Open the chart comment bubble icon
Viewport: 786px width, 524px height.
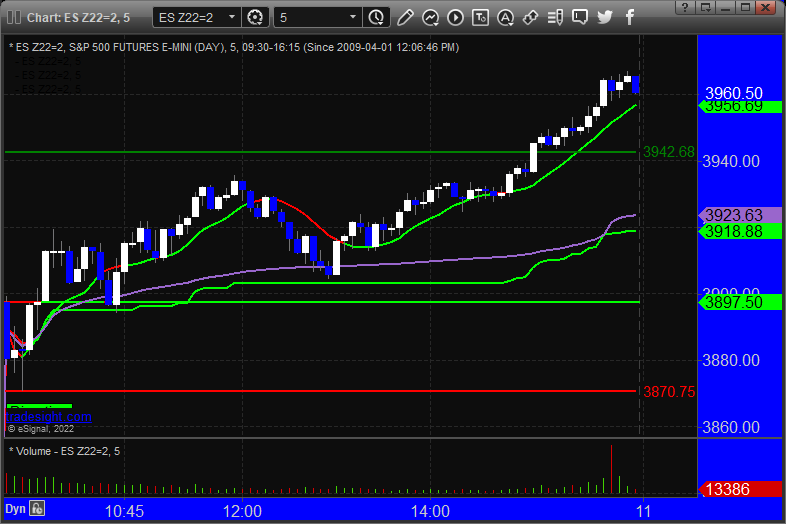coord(580,18)
